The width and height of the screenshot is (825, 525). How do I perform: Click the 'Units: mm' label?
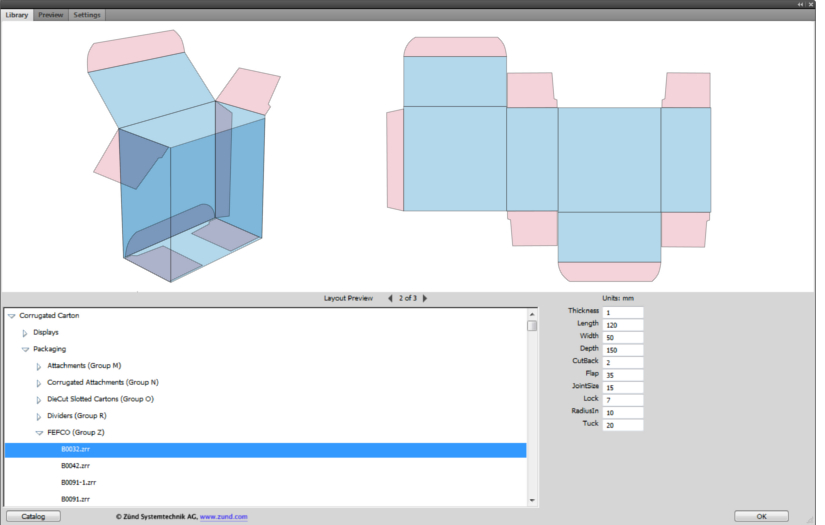point(618,298)
